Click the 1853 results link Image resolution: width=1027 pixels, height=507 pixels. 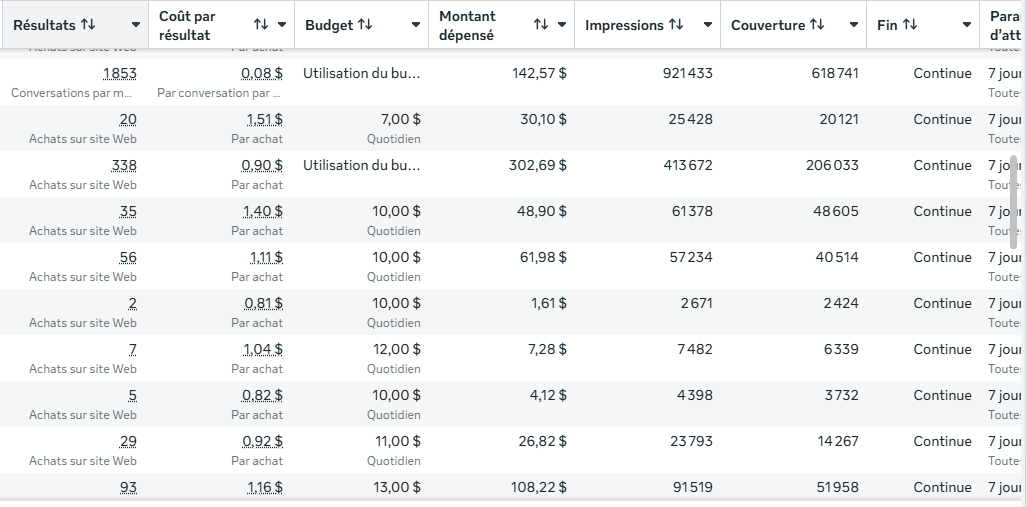(120, 73)
